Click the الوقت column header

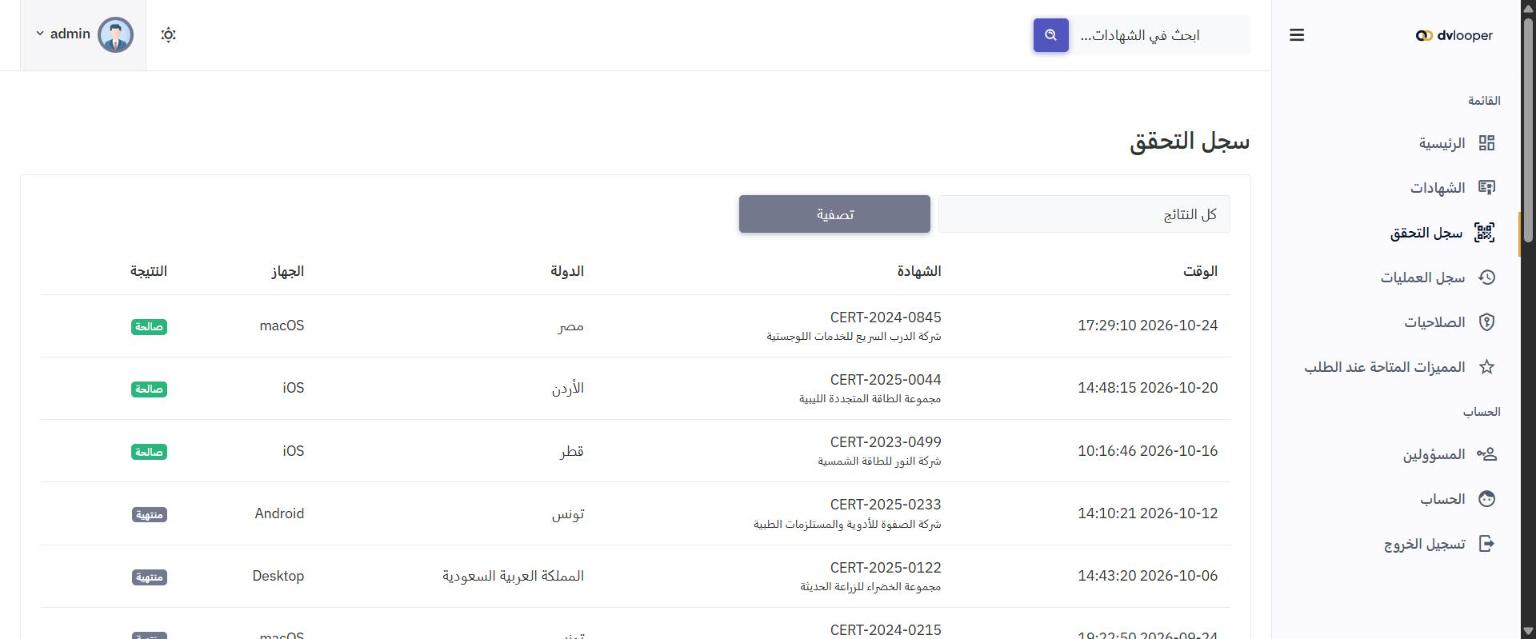(x=1200, y=271)
